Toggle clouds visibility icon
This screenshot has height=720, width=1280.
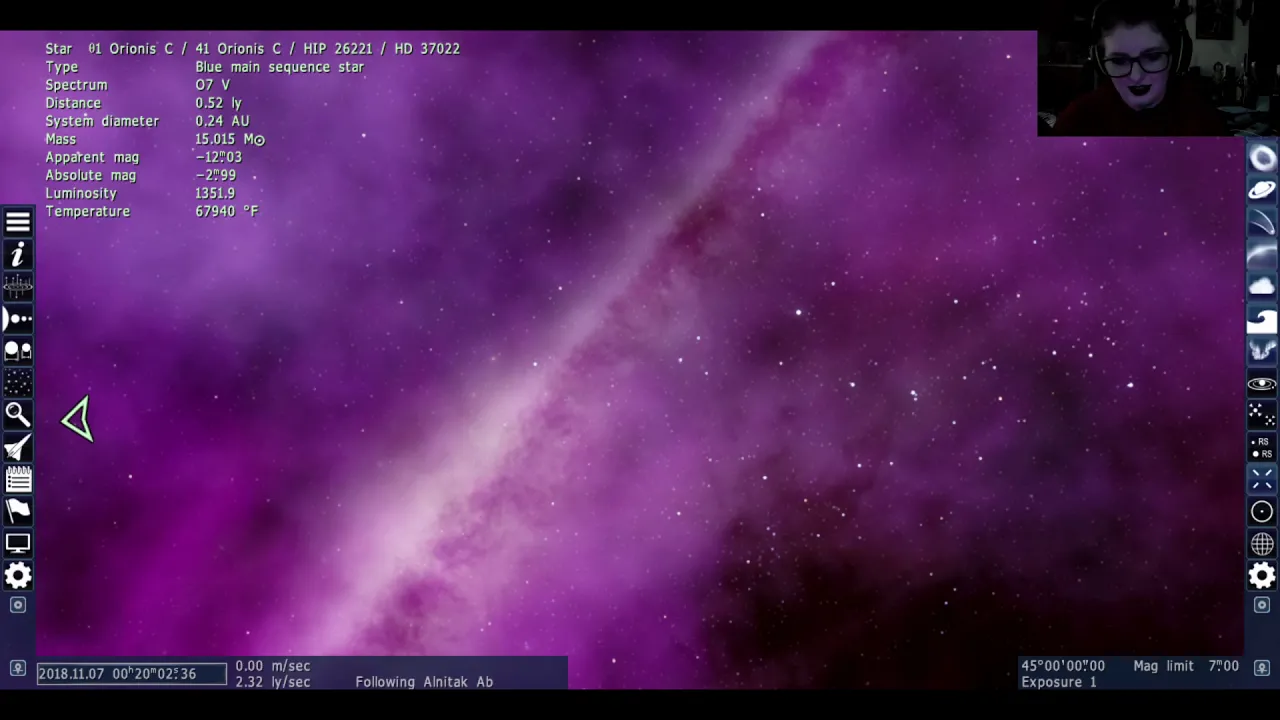click(1262, 286)
